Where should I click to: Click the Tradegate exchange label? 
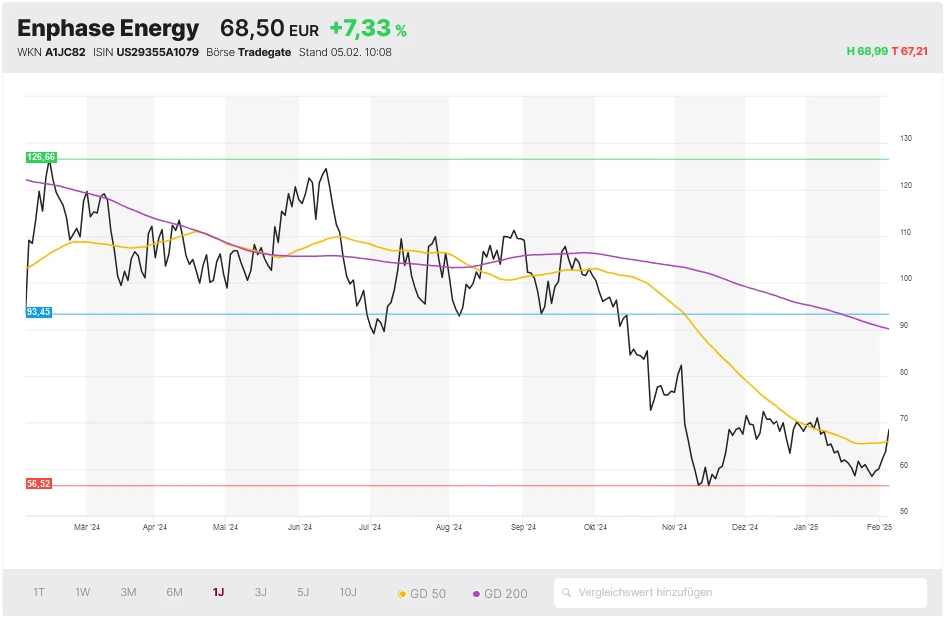265,52
